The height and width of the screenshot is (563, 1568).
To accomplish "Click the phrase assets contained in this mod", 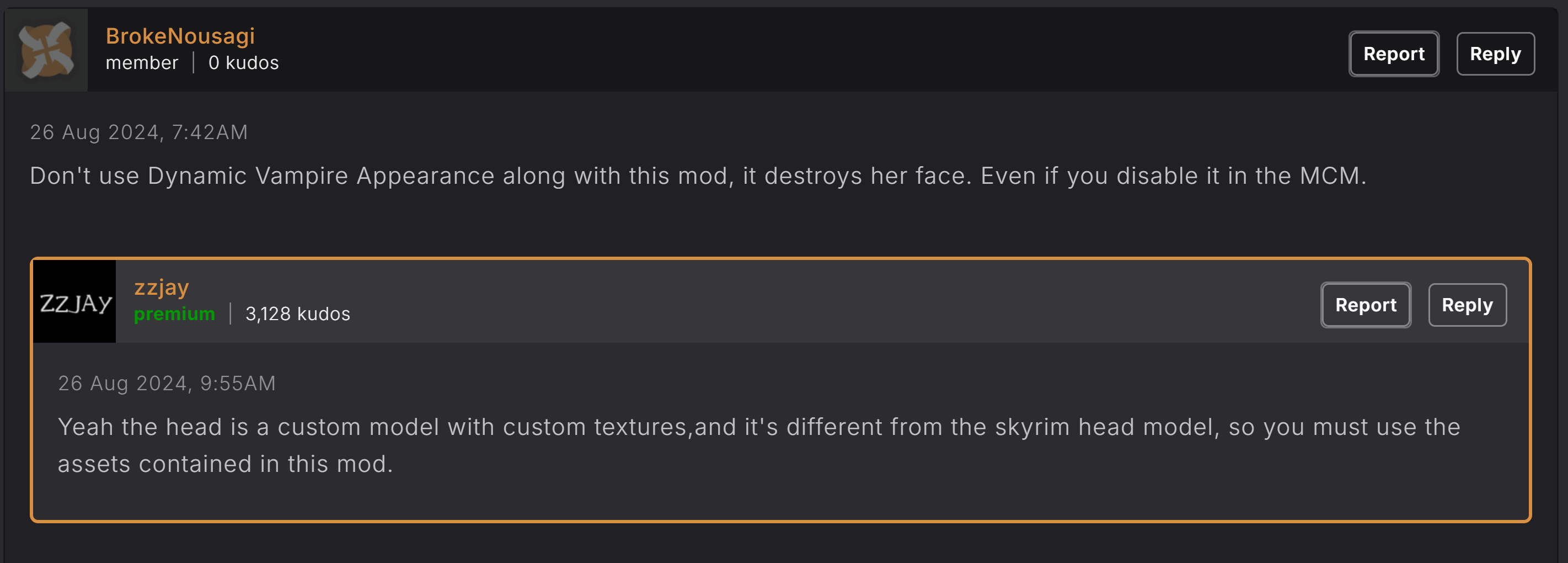I will coord(225,464).
